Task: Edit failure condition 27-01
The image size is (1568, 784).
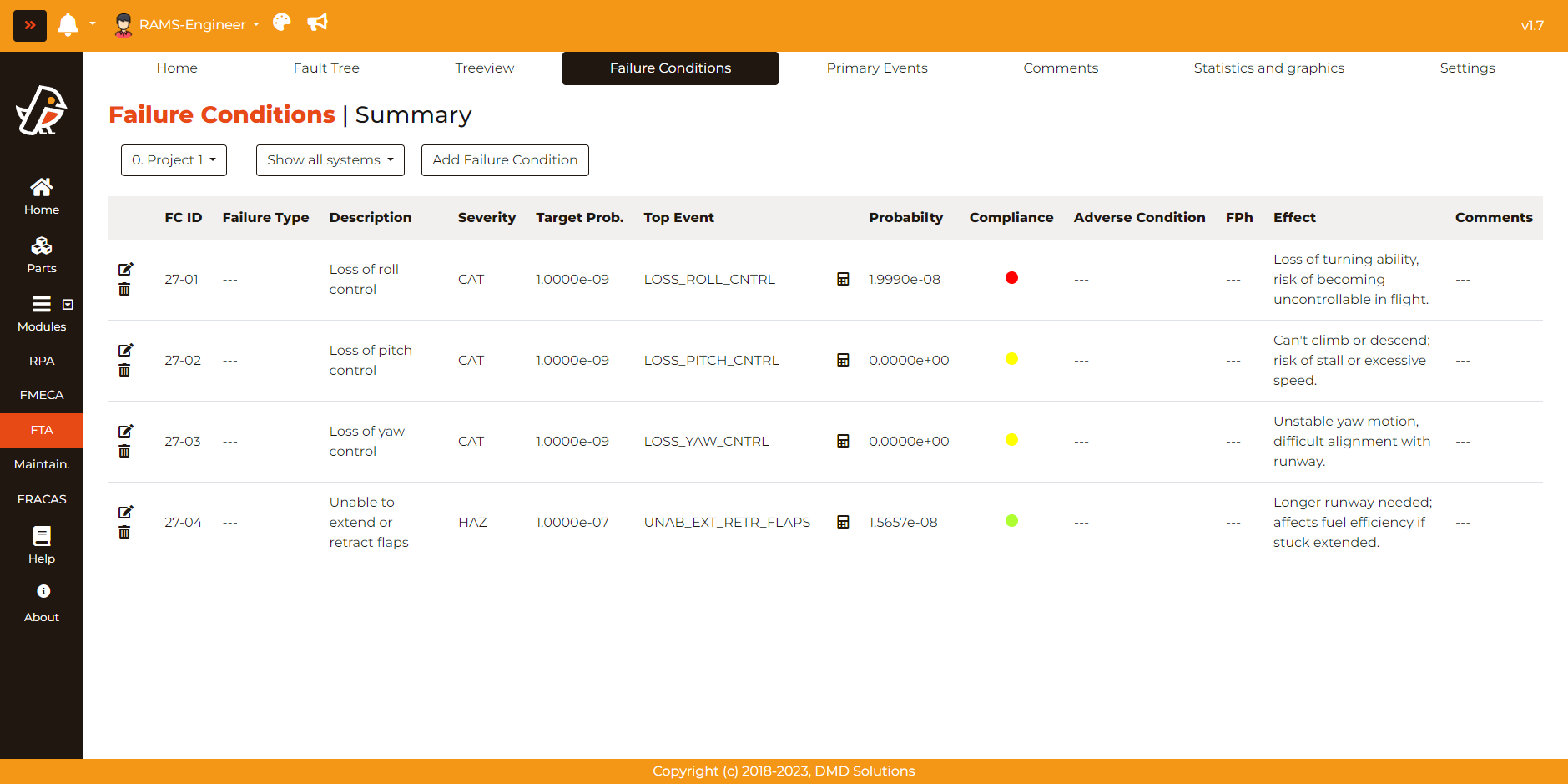Action: [x=125, y=269]
